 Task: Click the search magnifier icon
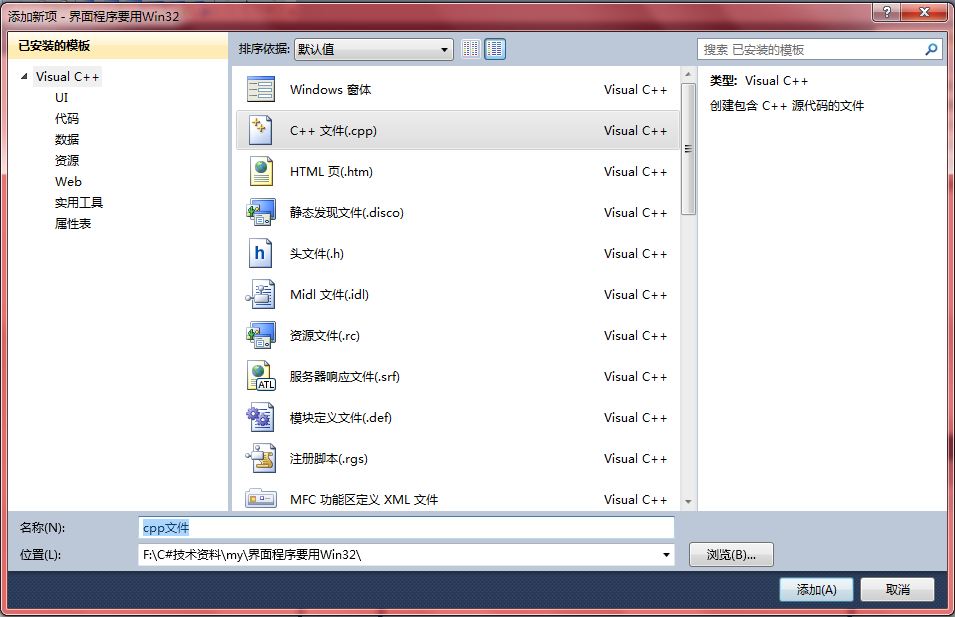pos(931,49)
